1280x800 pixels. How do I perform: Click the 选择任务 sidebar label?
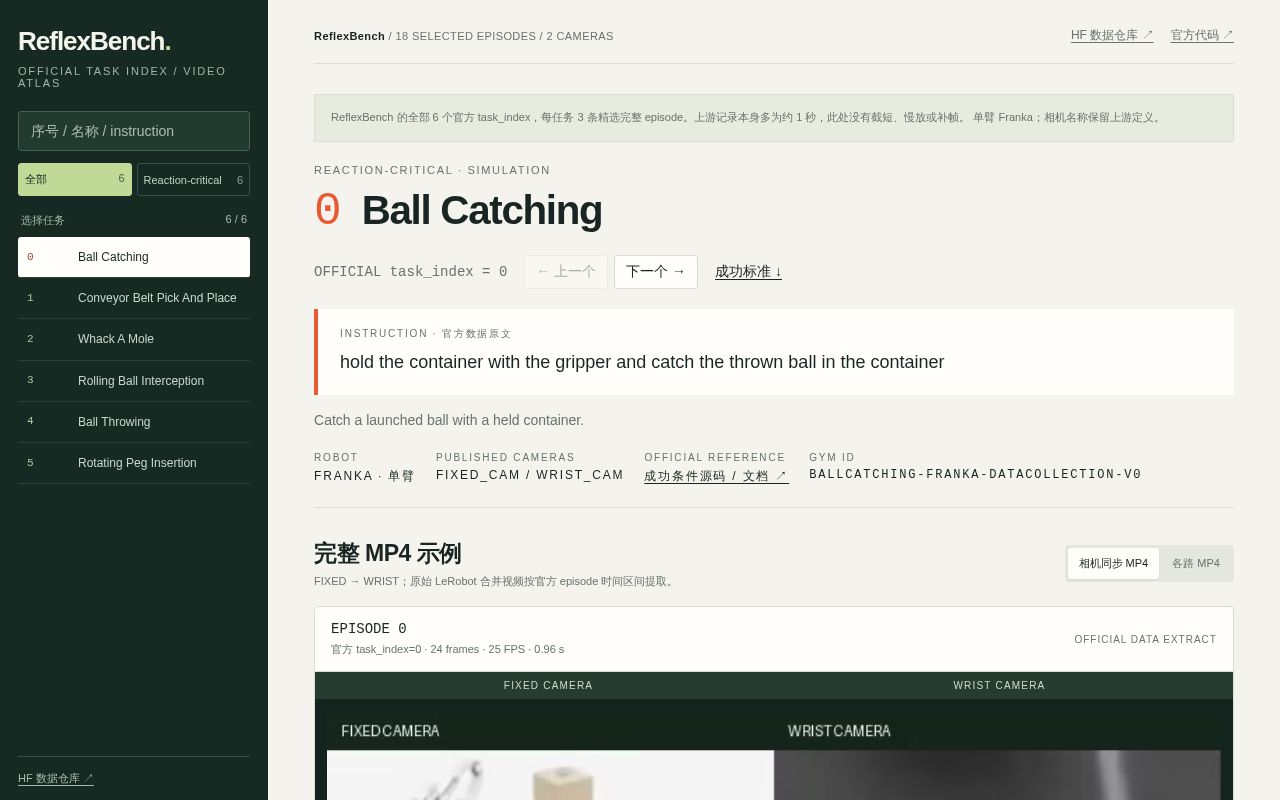[43, 220]
